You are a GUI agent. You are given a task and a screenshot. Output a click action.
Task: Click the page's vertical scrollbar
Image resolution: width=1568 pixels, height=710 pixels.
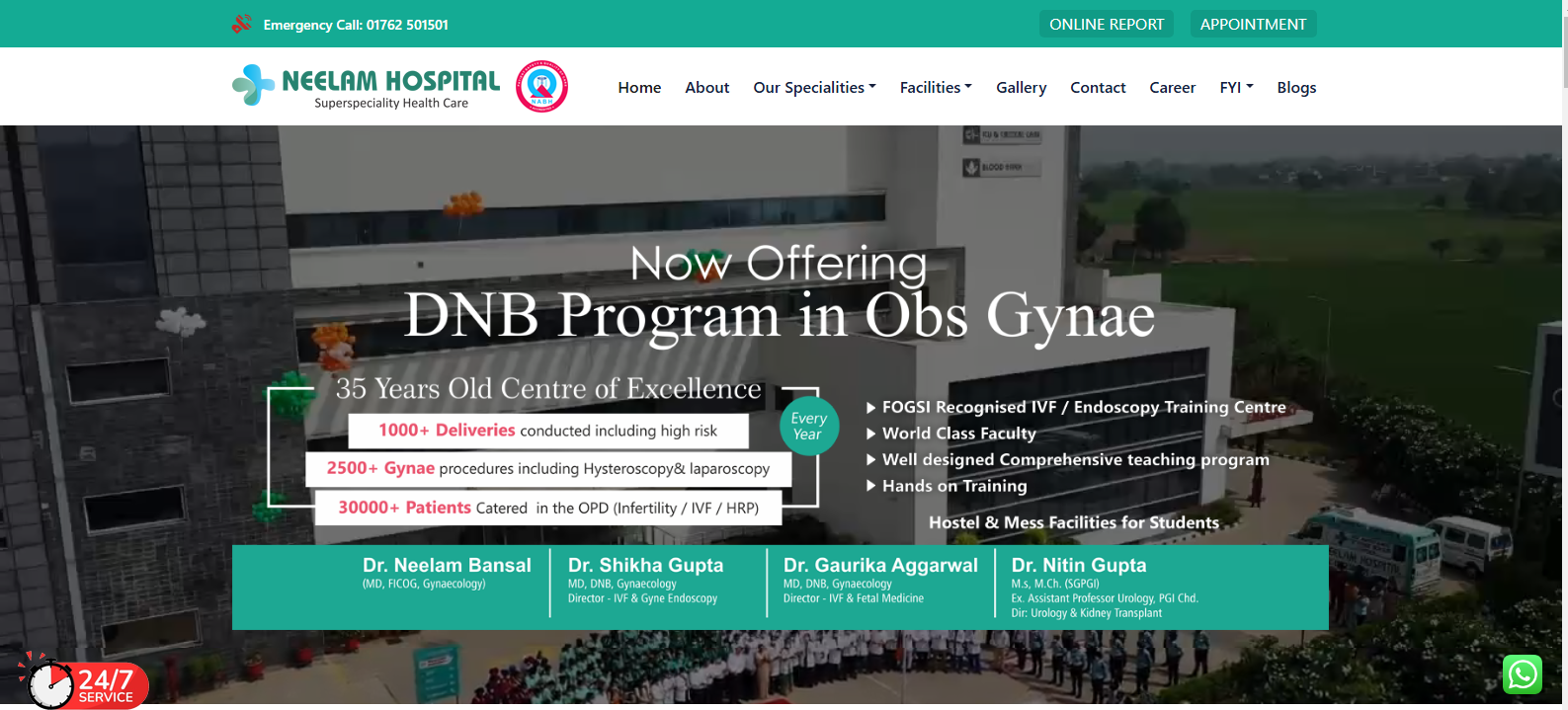pyautogui.click(x=1563, y=296)
